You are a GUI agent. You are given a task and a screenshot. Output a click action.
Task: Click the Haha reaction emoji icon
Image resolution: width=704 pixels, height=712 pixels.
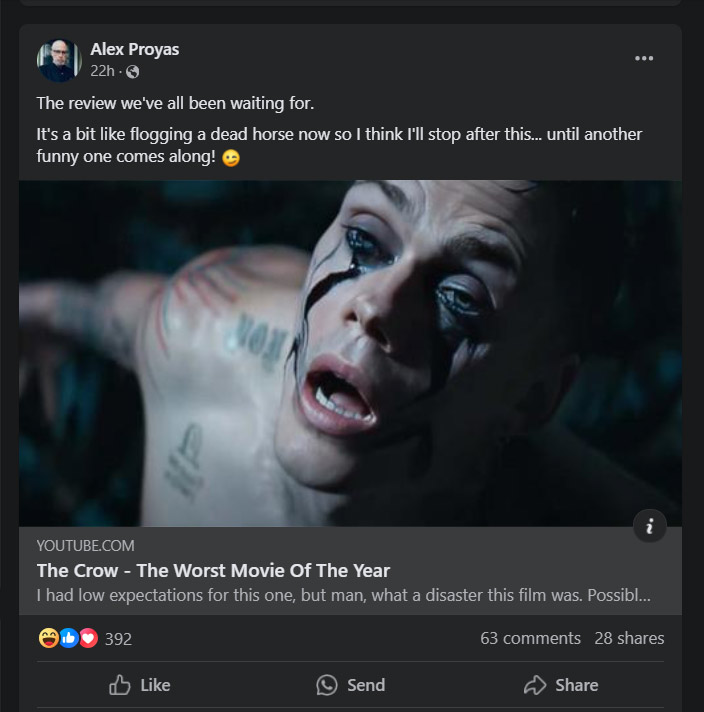tap(48, 638)
